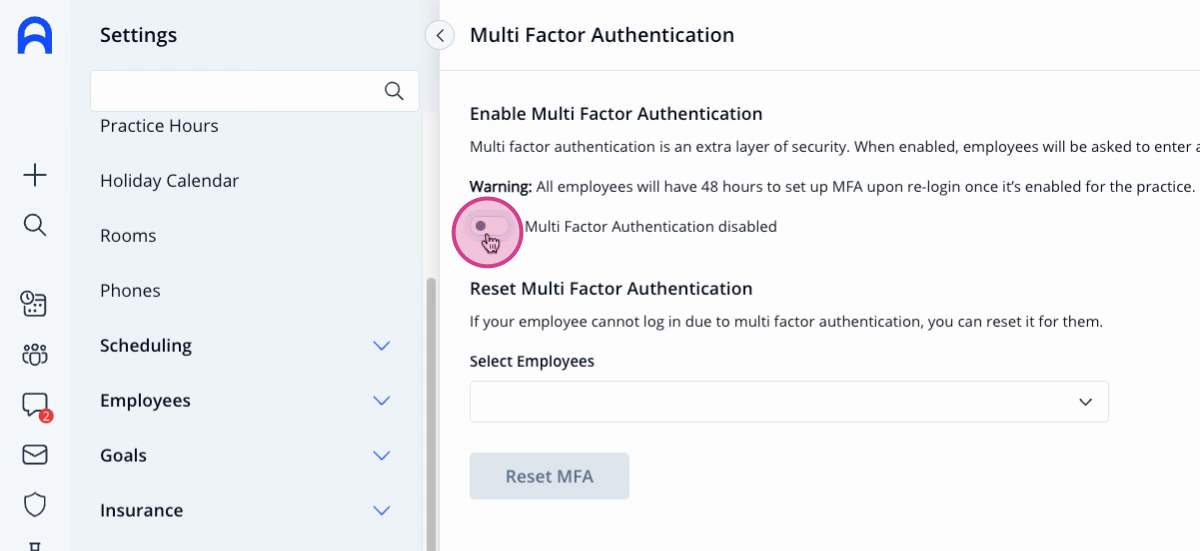Viewport: 1200px width, 551px height.
Task: Open the people group icon
Action: pyautogui.click(x=35, y=354)
